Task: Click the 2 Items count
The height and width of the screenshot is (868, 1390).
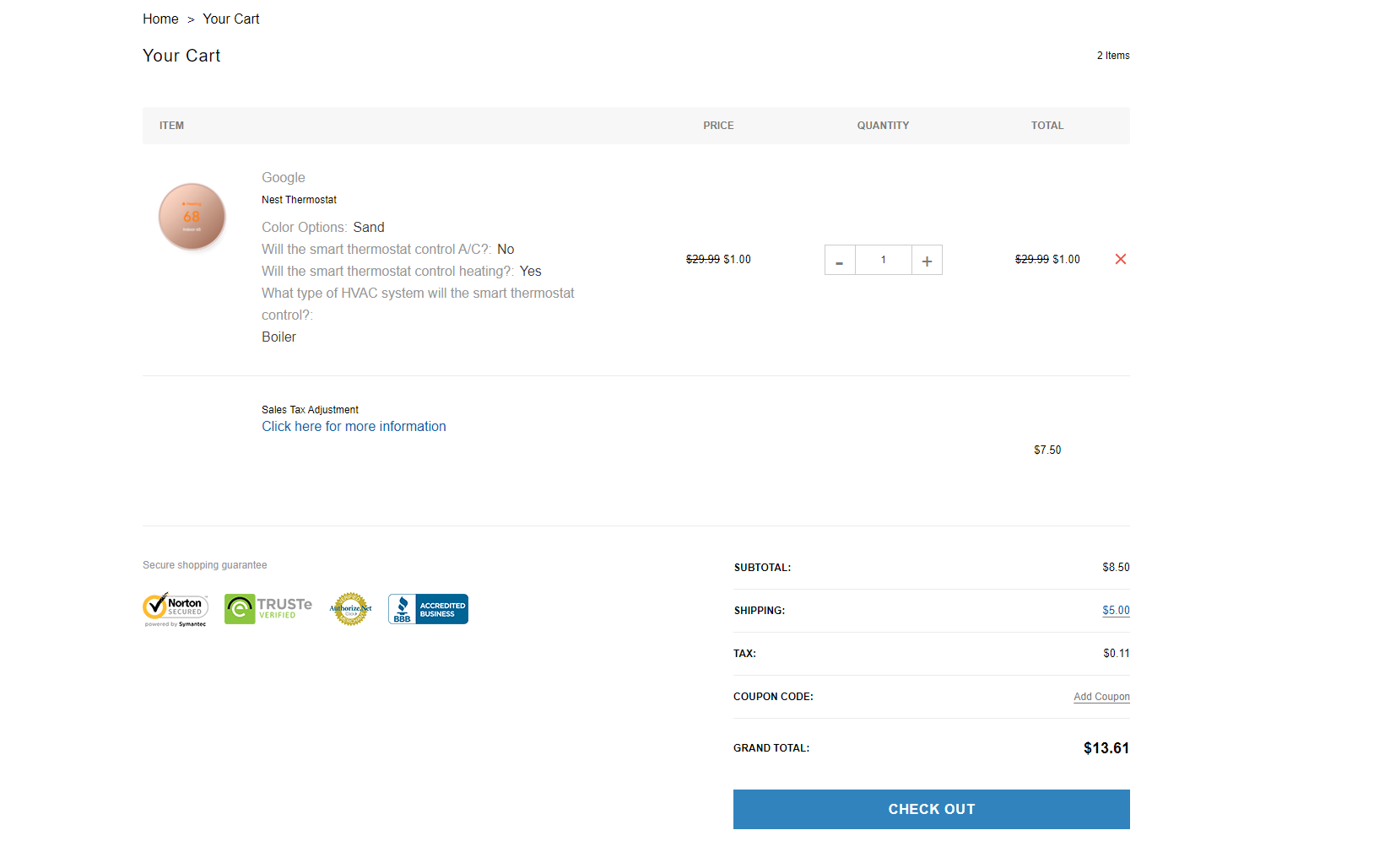Action: point(1113,56)
